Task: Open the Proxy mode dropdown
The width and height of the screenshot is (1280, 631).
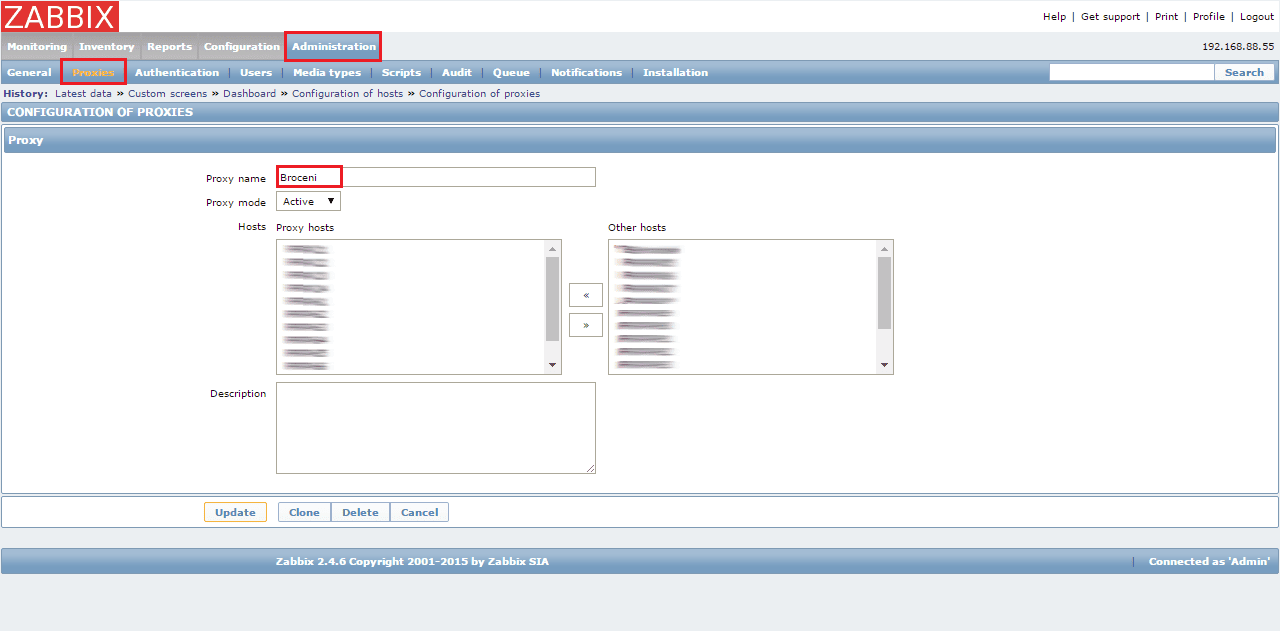Action: (x=308, y=201)
